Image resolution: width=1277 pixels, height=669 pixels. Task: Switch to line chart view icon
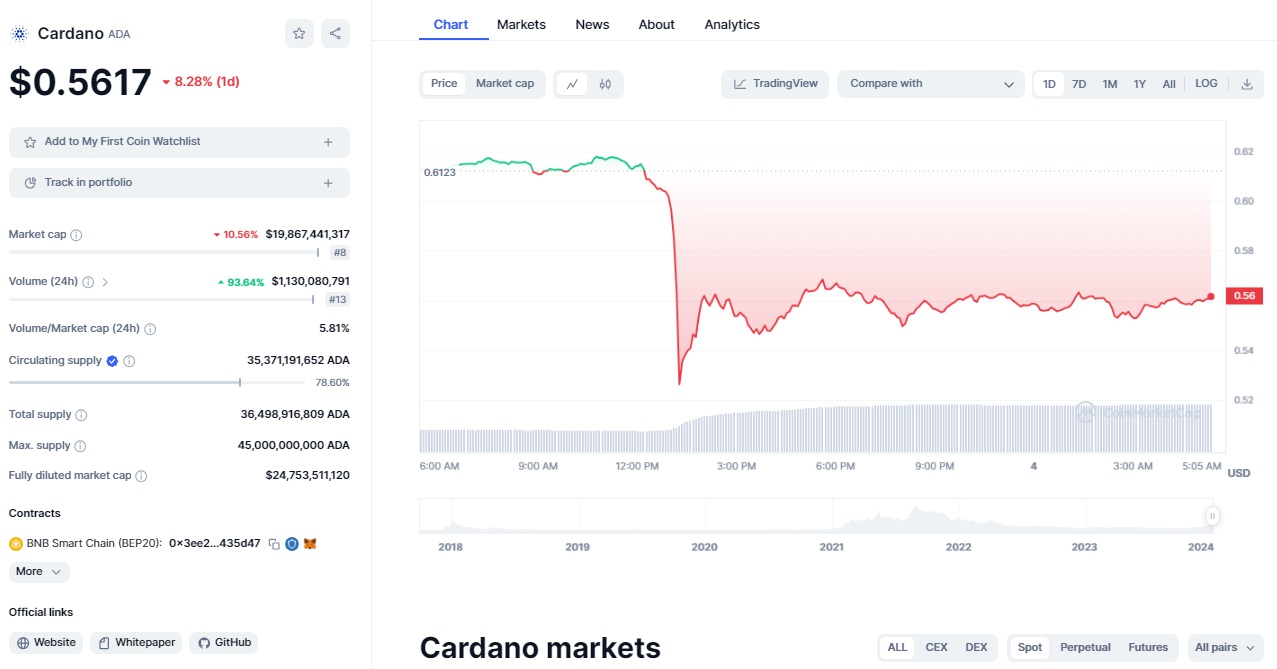[572, 84]
